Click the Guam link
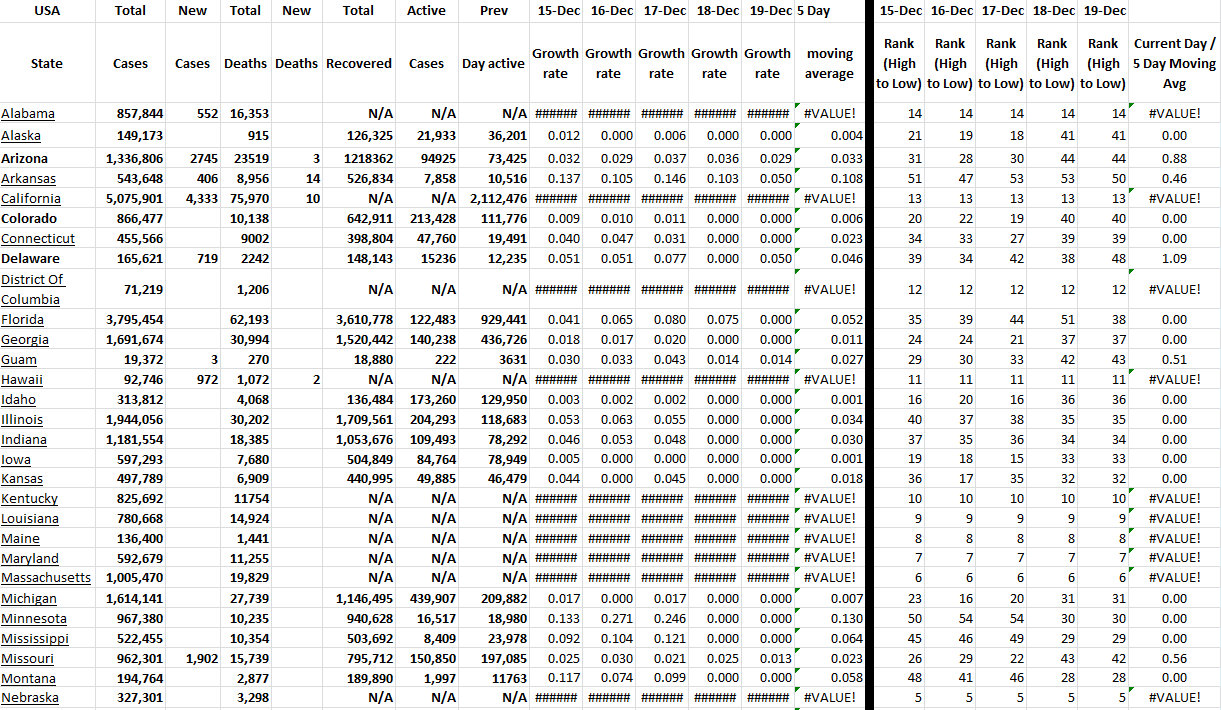 (18, 360)
